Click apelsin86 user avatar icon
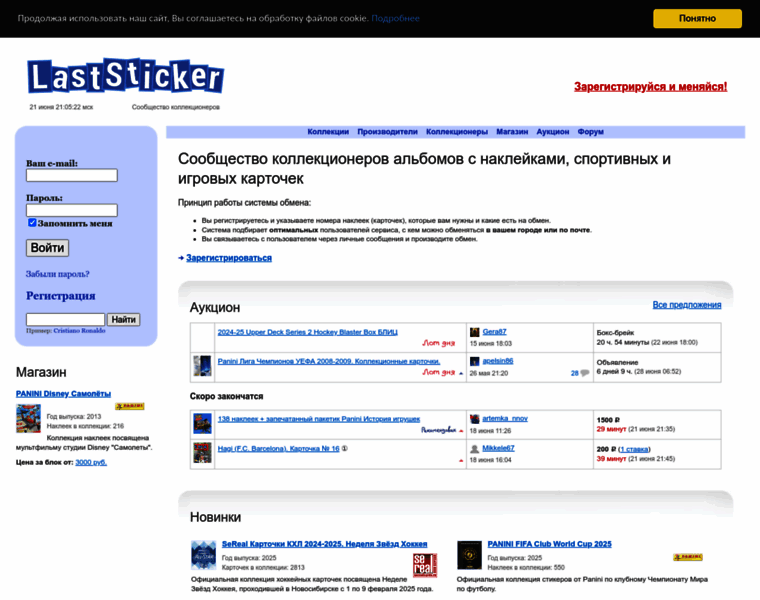The width and height of the screenshot is (760, 600). coord(475,361)
